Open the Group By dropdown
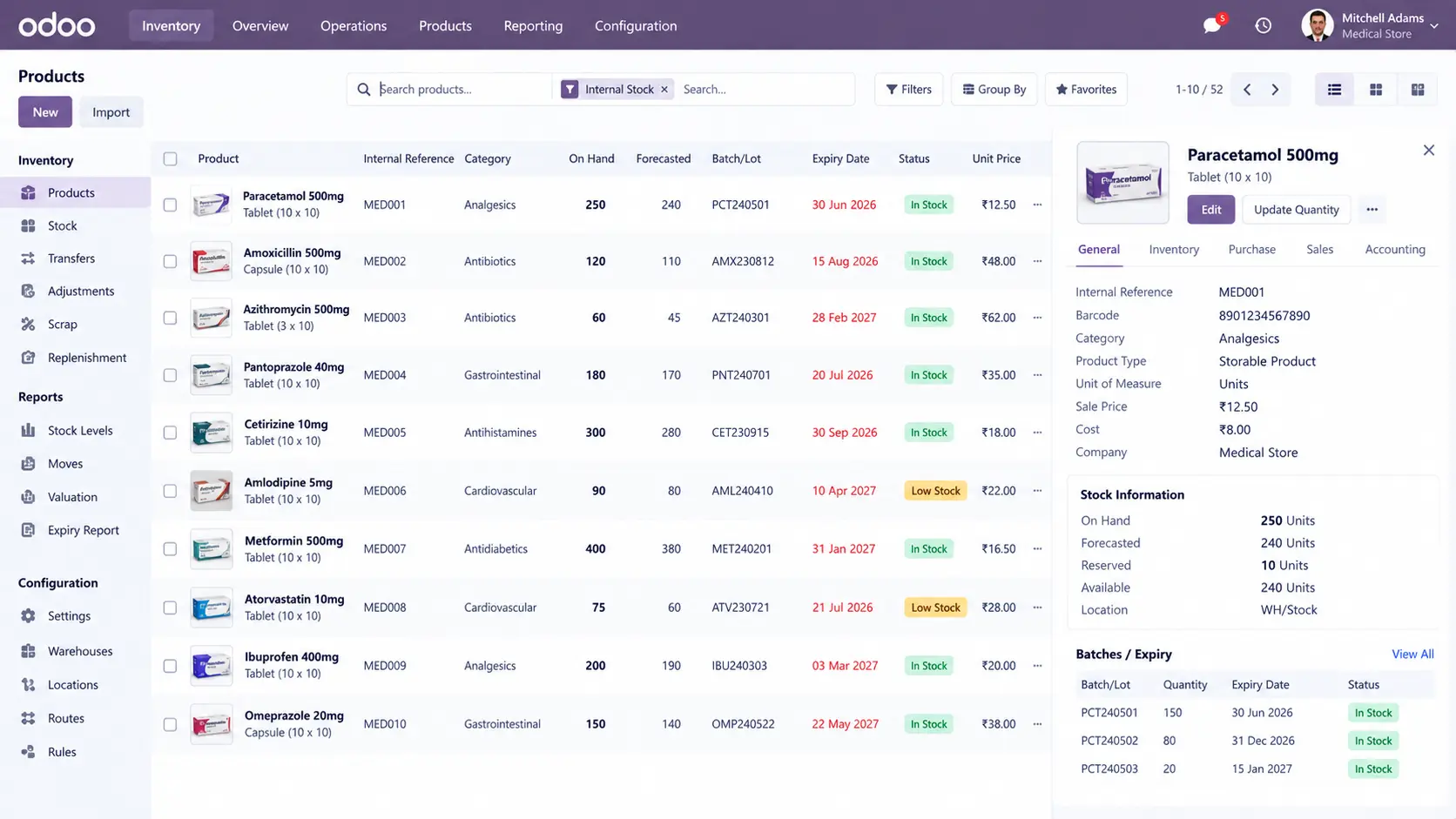Viewport: 1456px width, 819px height. 994,89
